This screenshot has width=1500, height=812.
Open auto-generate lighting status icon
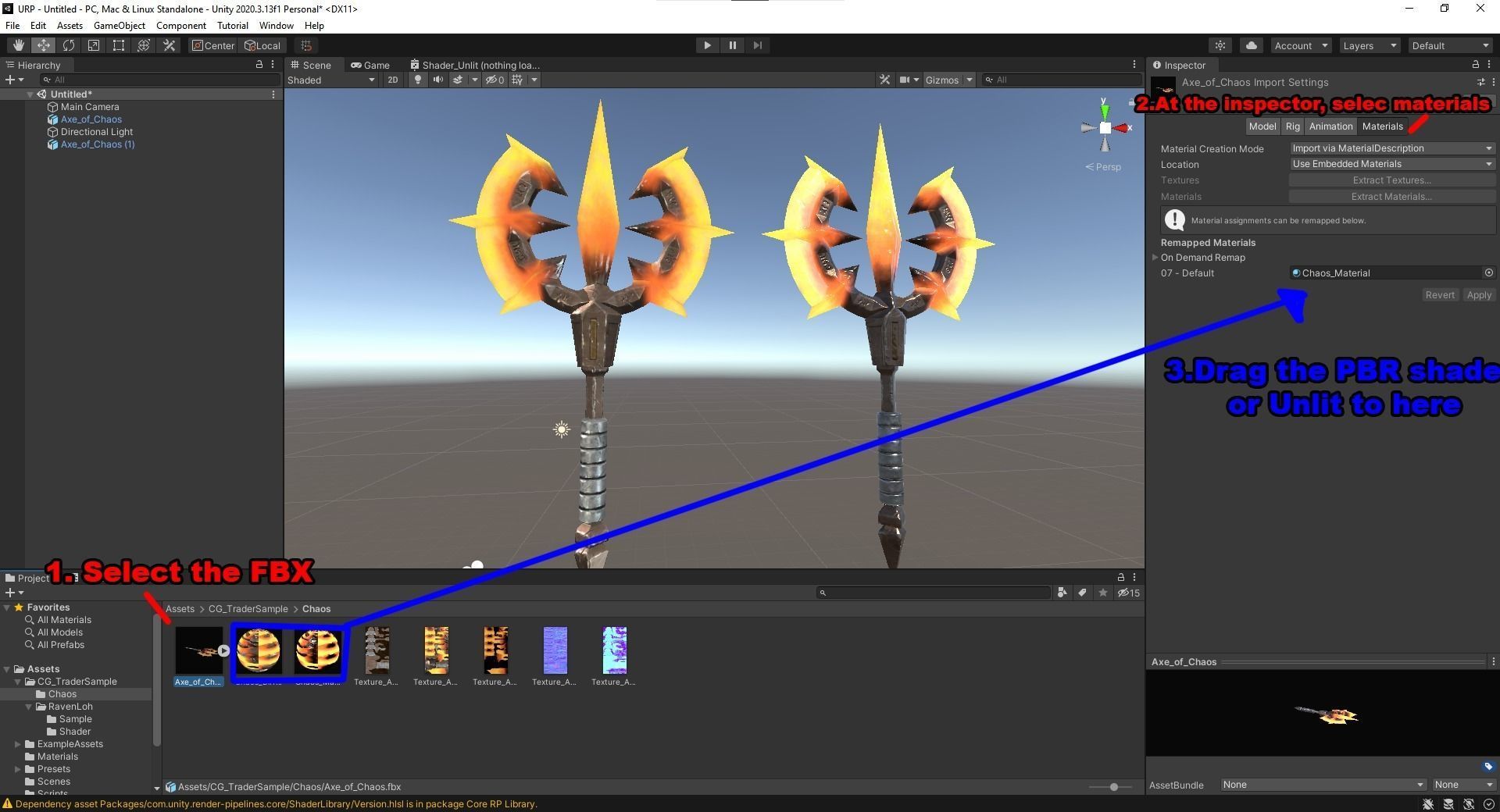coord(1469,803)
